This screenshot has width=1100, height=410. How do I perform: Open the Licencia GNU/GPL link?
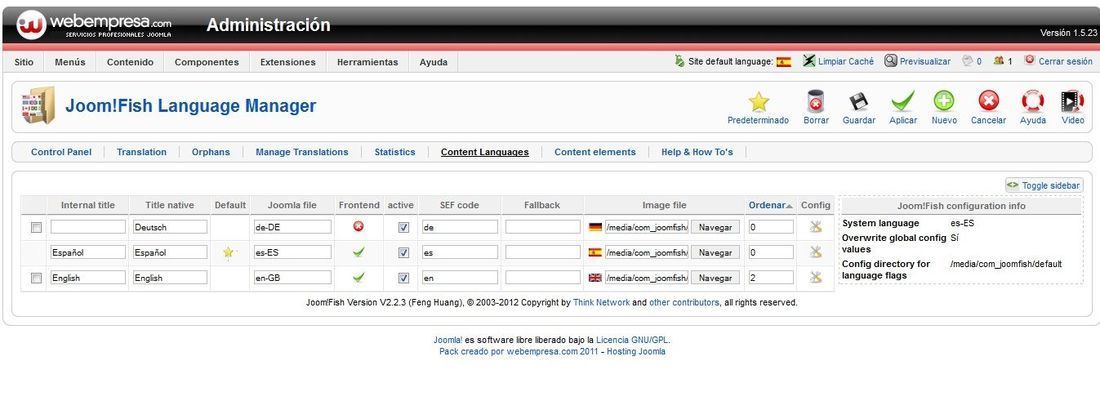point(632,340)
